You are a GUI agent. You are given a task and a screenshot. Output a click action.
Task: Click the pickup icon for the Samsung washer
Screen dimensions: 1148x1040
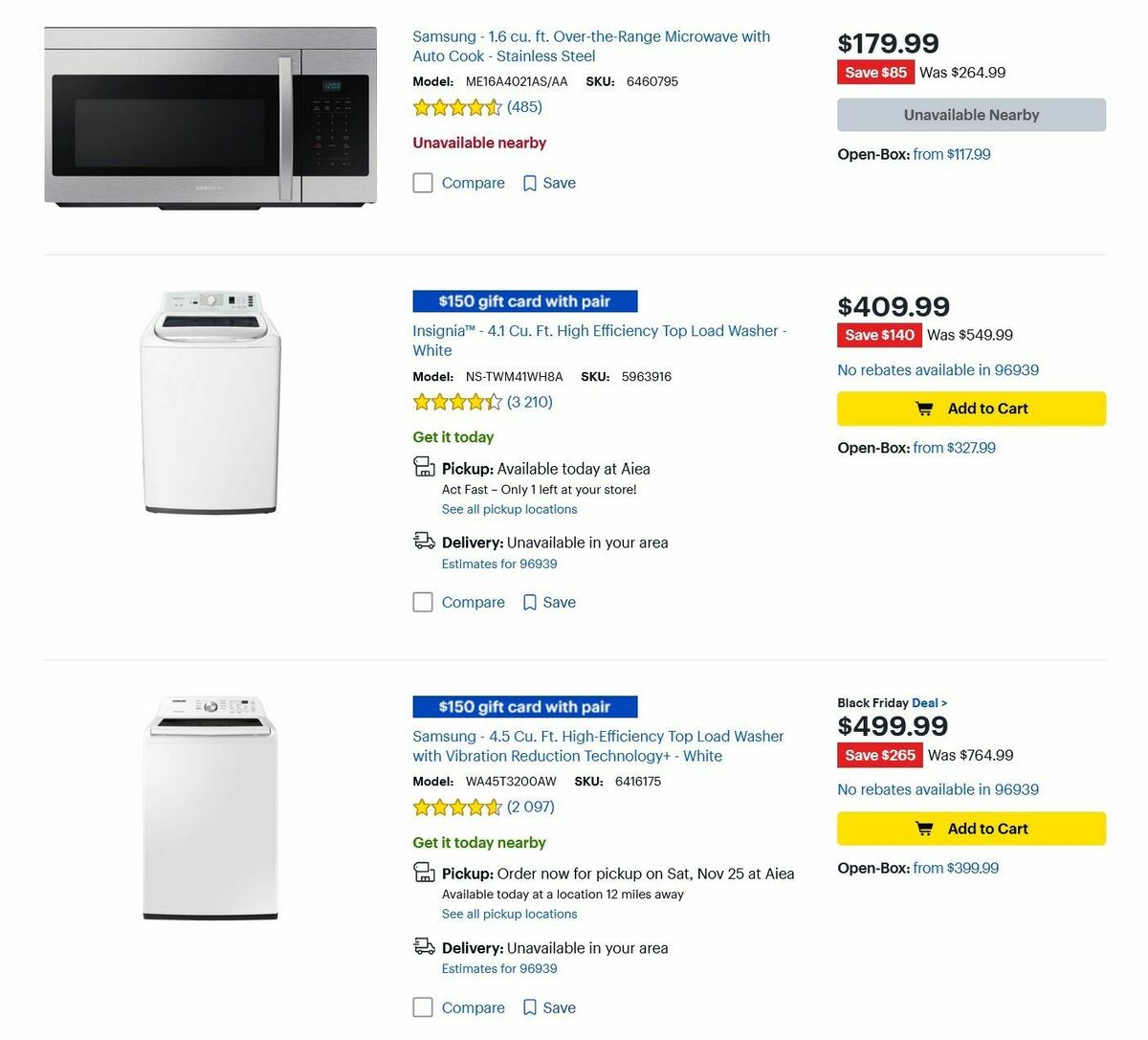(x=424, y=872)
